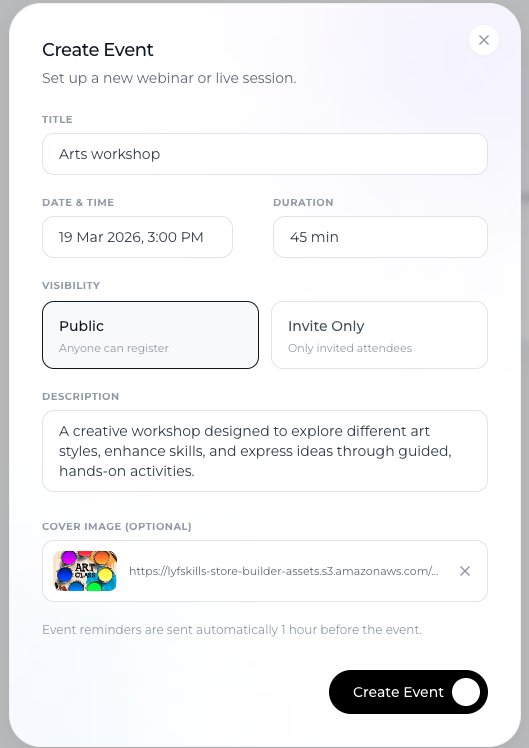This screenshot has height=748, width=529.
Task: Close the Create Event dialog
Action: point(484,40)
